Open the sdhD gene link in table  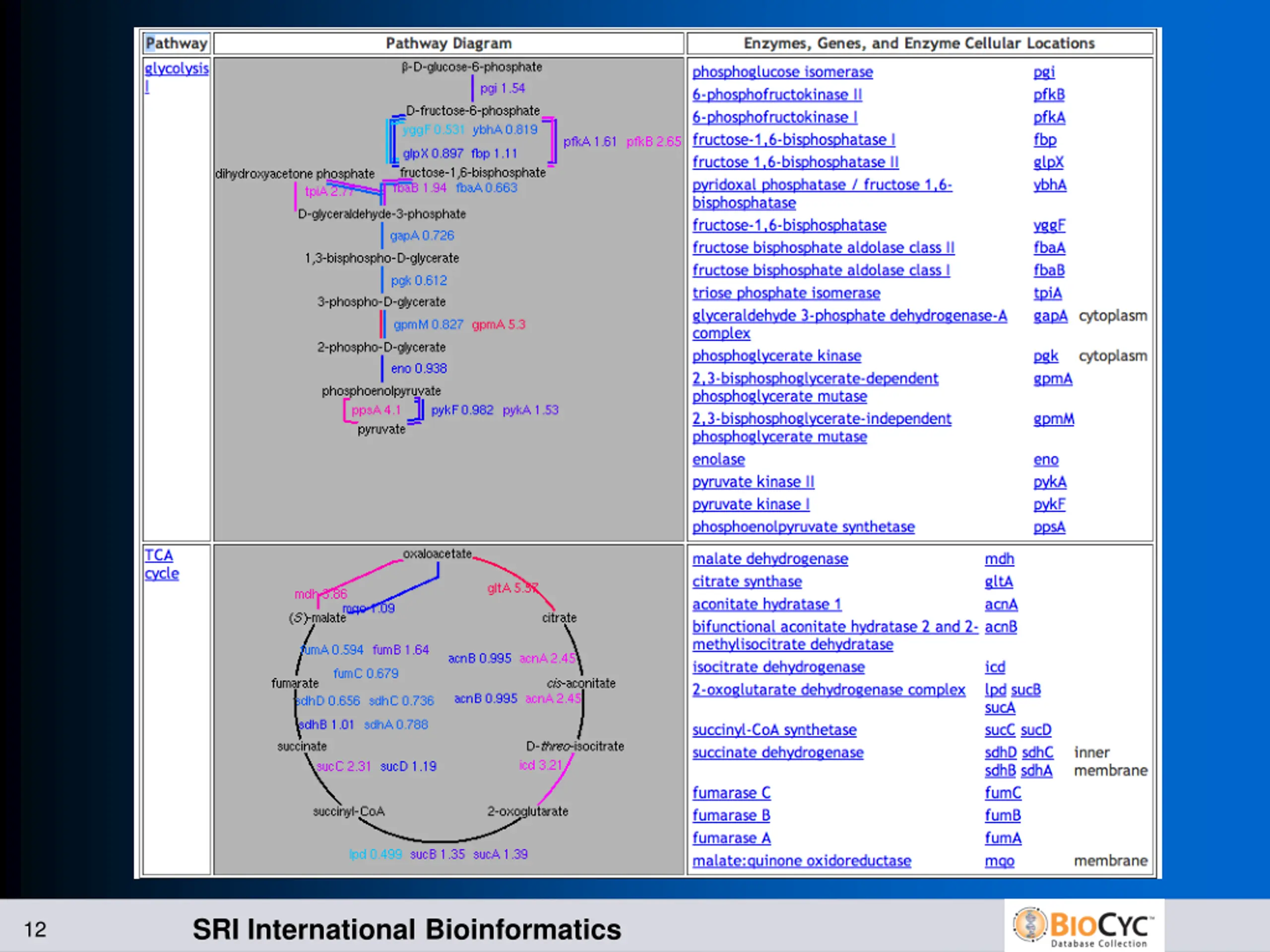click(1000, 752)
